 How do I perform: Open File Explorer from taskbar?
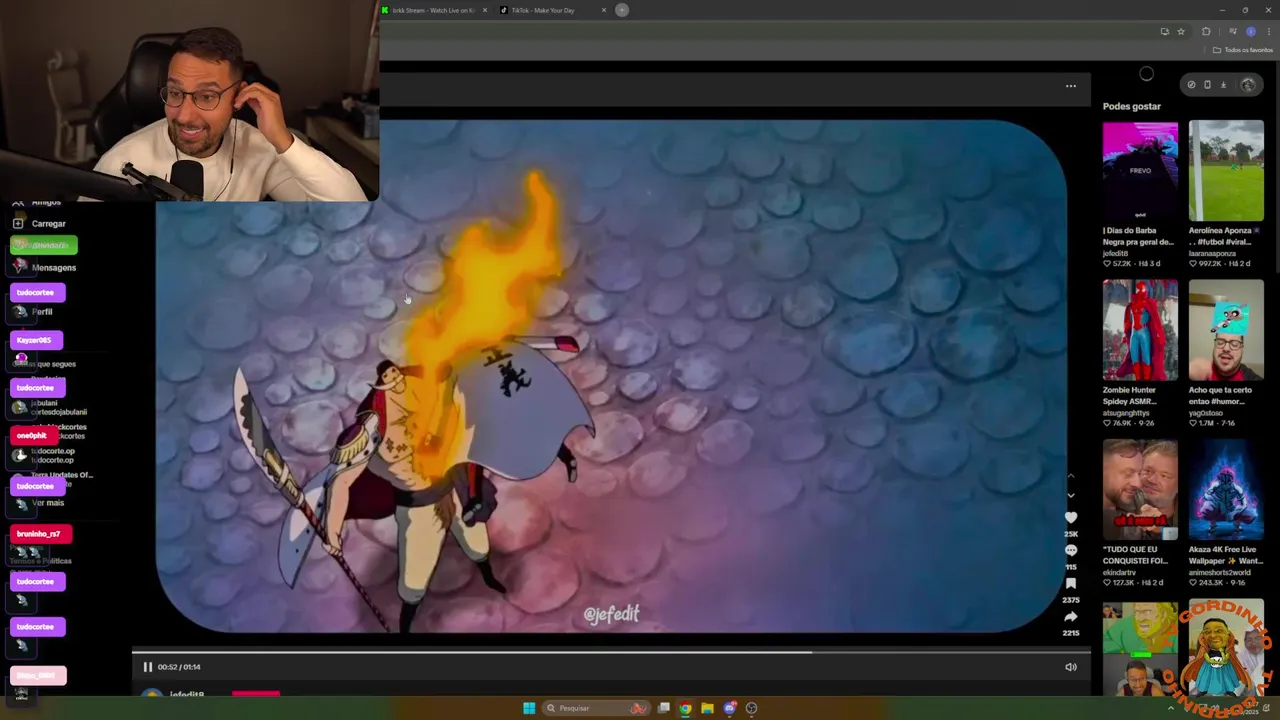coord(707,708)
